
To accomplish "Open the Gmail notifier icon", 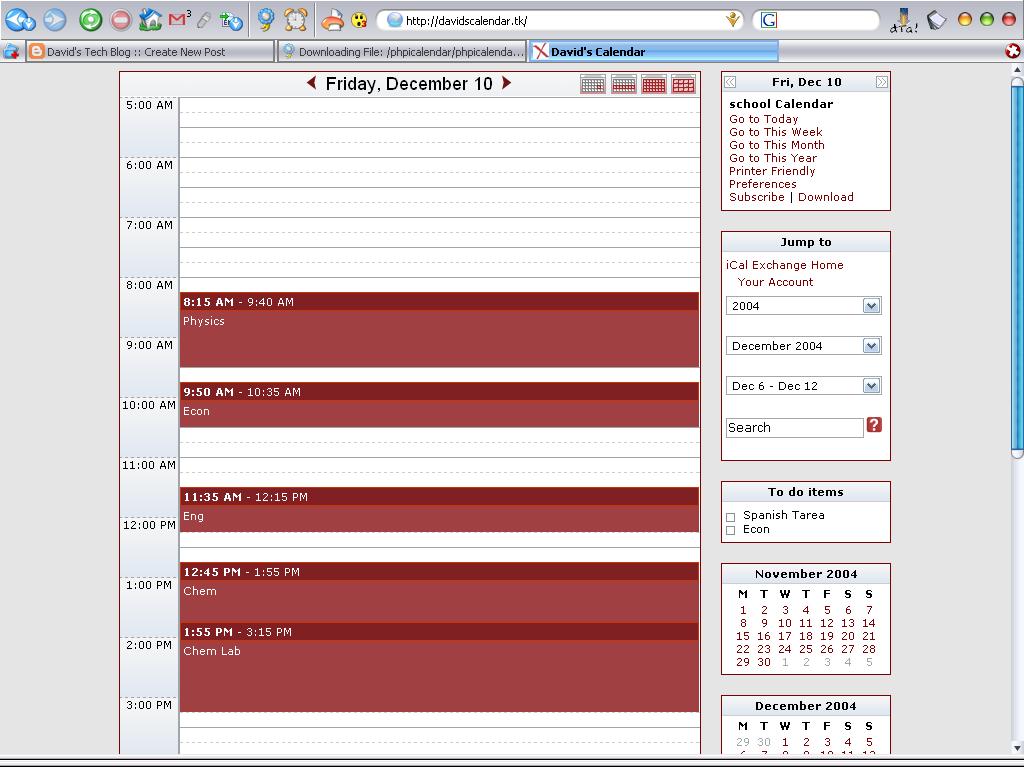I will pos(179,20).
